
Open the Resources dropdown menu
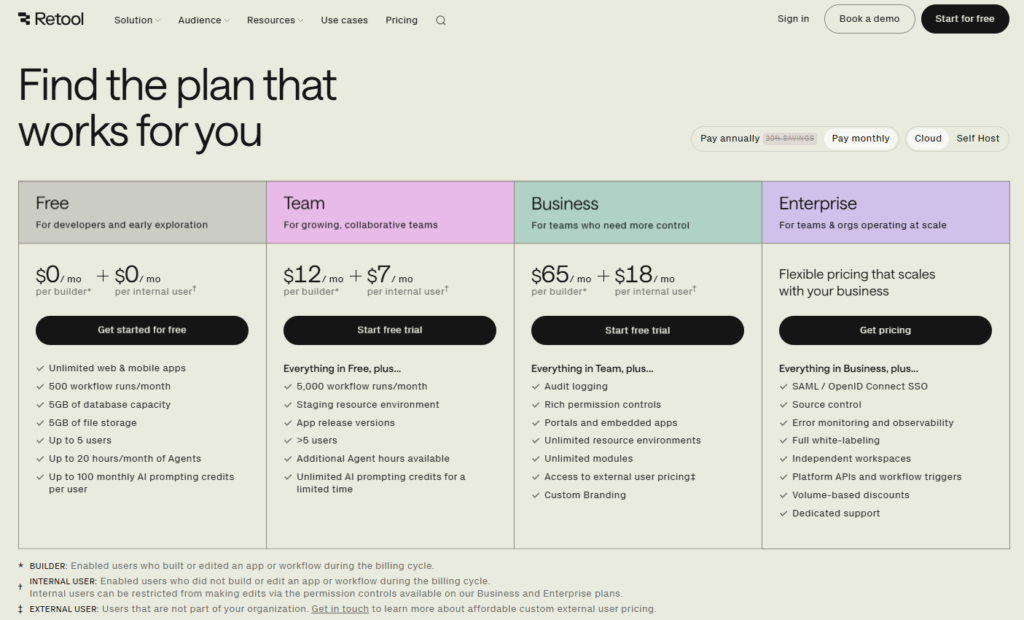coord(274,20)
